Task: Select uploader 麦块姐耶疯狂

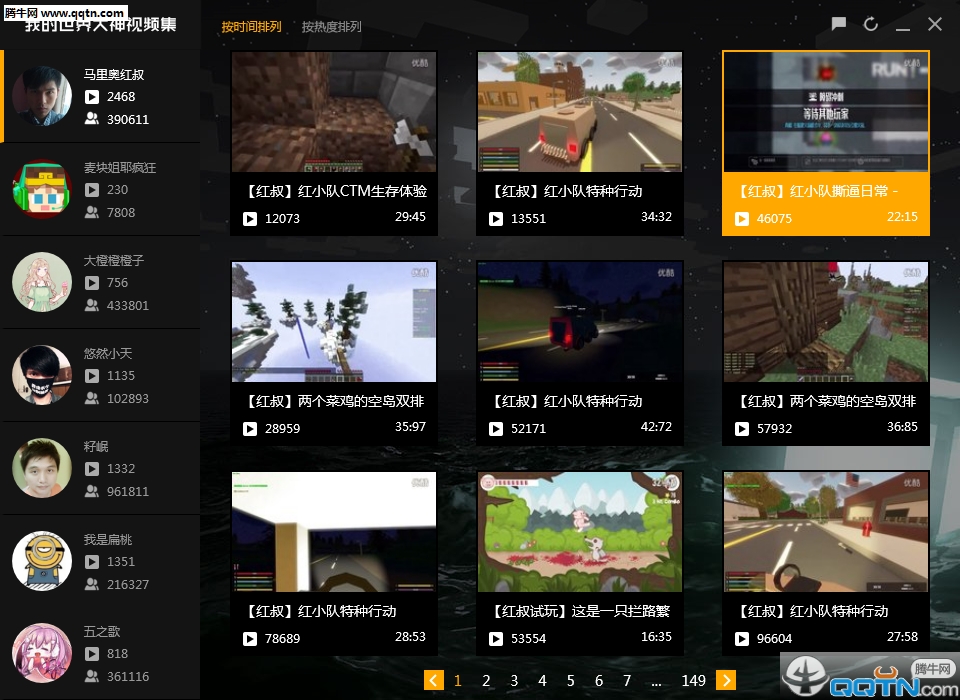Action: point(100,189)
